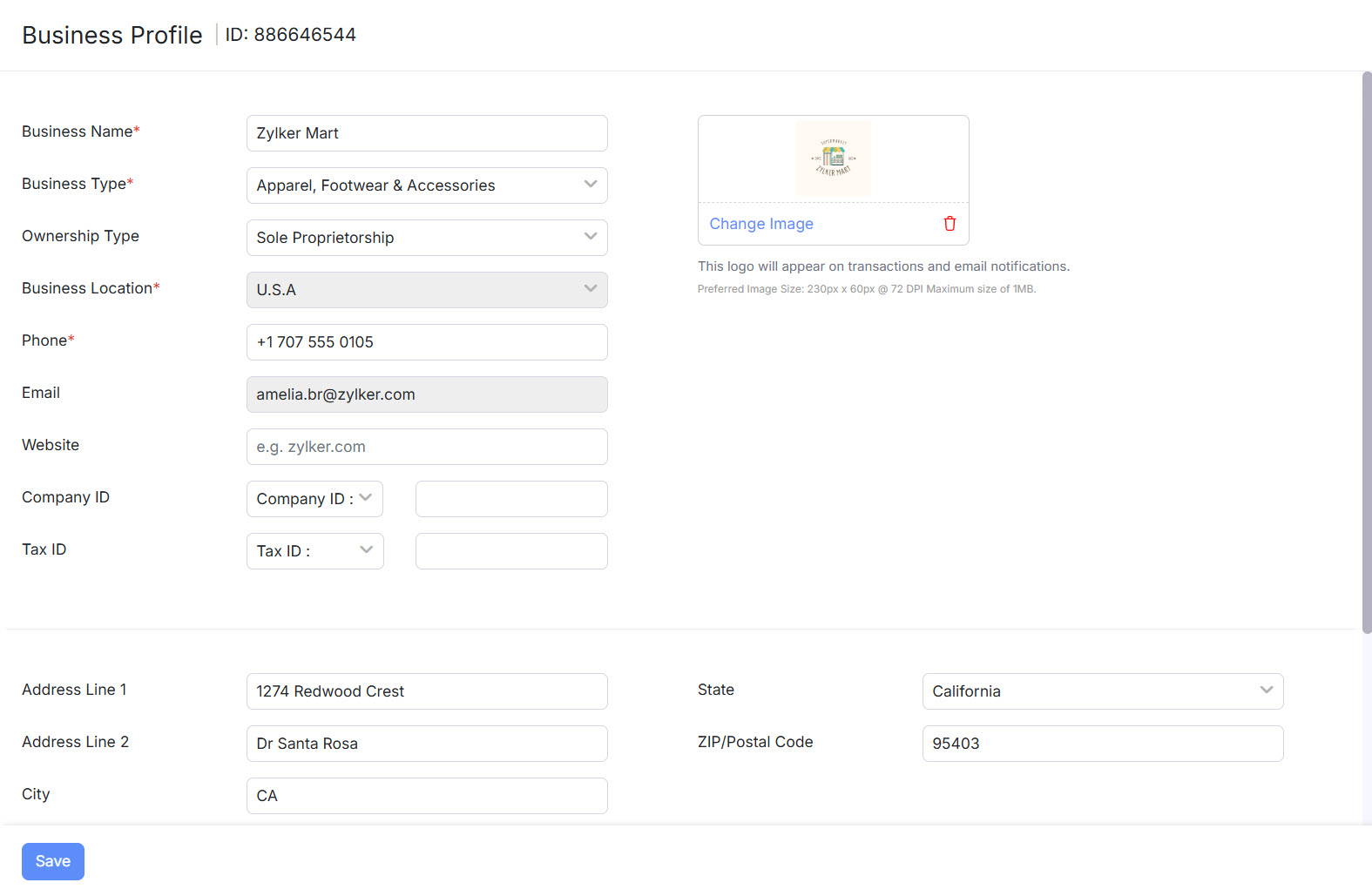Expand the State dropdown showing California
The height and width of the screenshot is (896, 1372).
(1102, 691)
